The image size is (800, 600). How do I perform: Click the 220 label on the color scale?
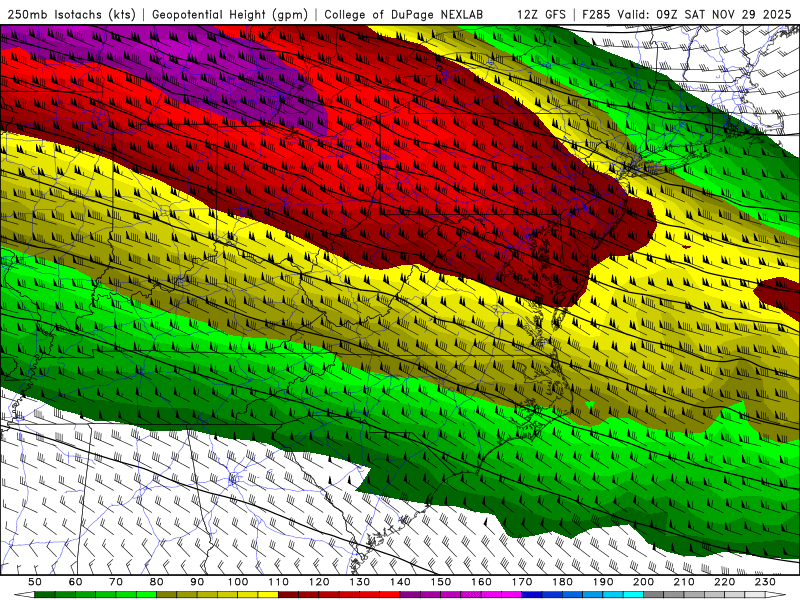(724, 582)
